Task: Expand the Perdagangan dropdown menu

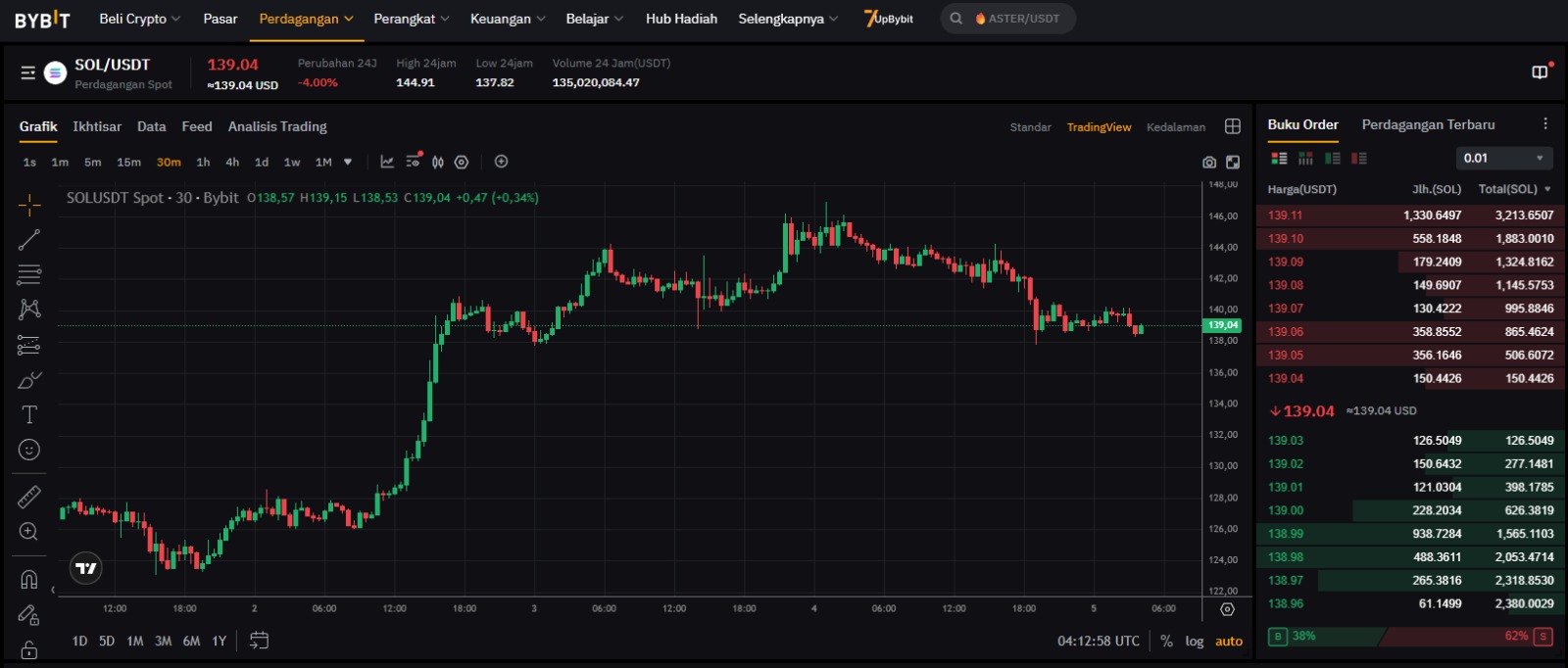Action: pyautogui.click(x=306, y=19)
